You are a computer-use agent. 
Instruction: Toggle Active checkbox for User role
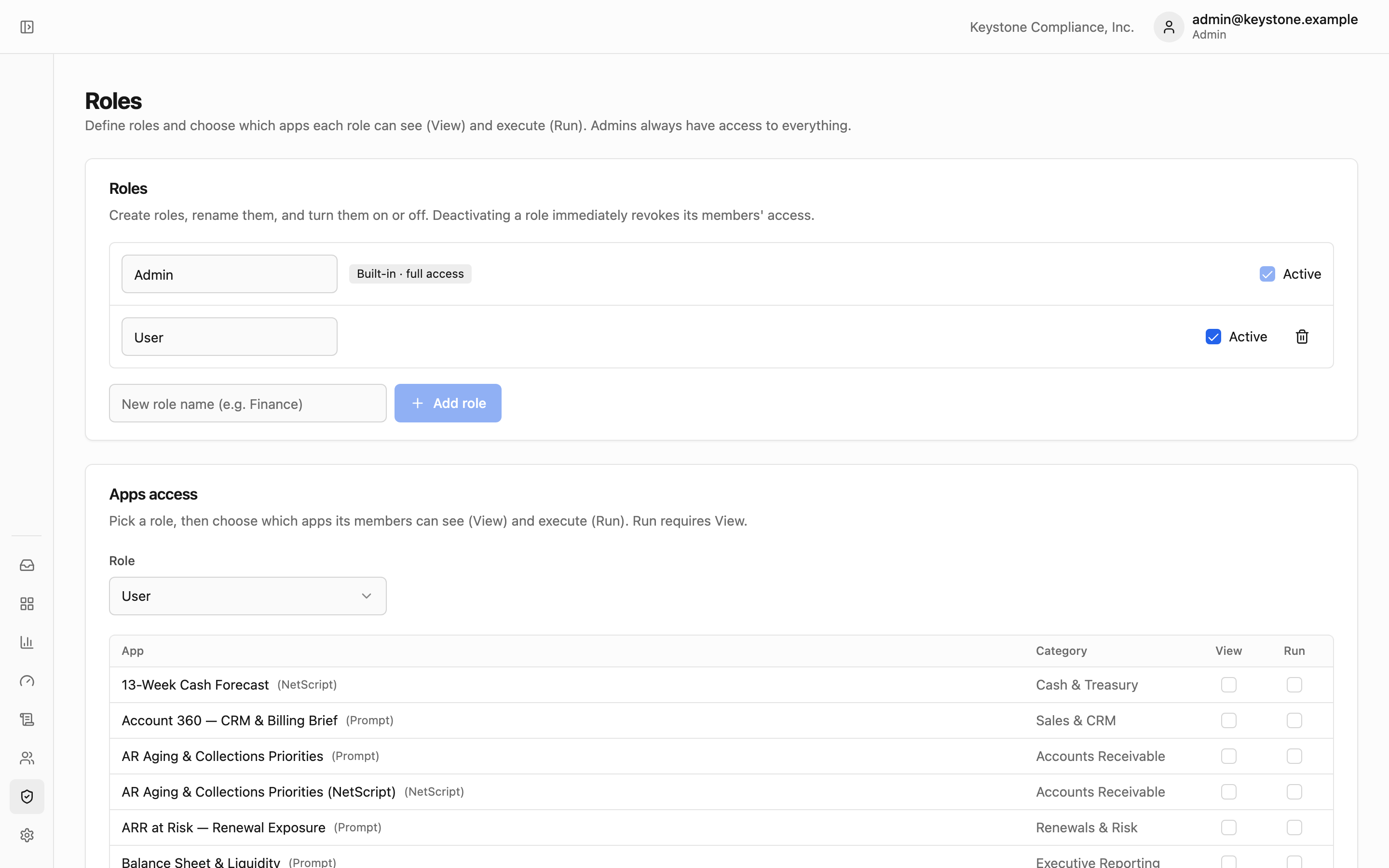click(x=1213, y=337)
